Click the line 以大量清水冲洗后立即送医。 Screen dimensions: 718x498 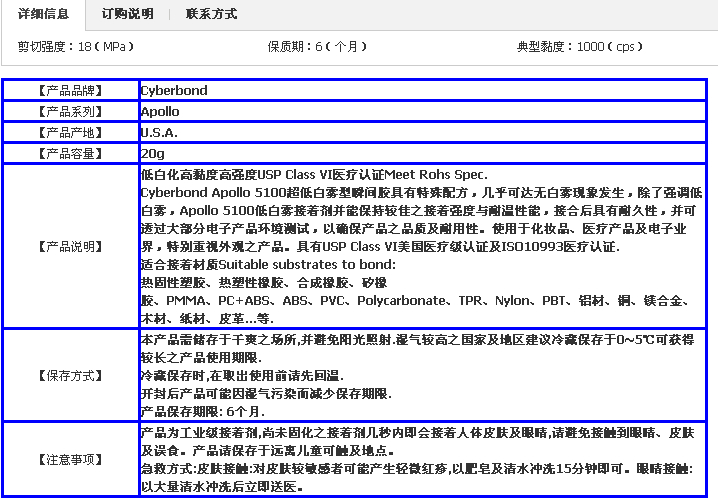pyautogui.click(x=222, y=487)
